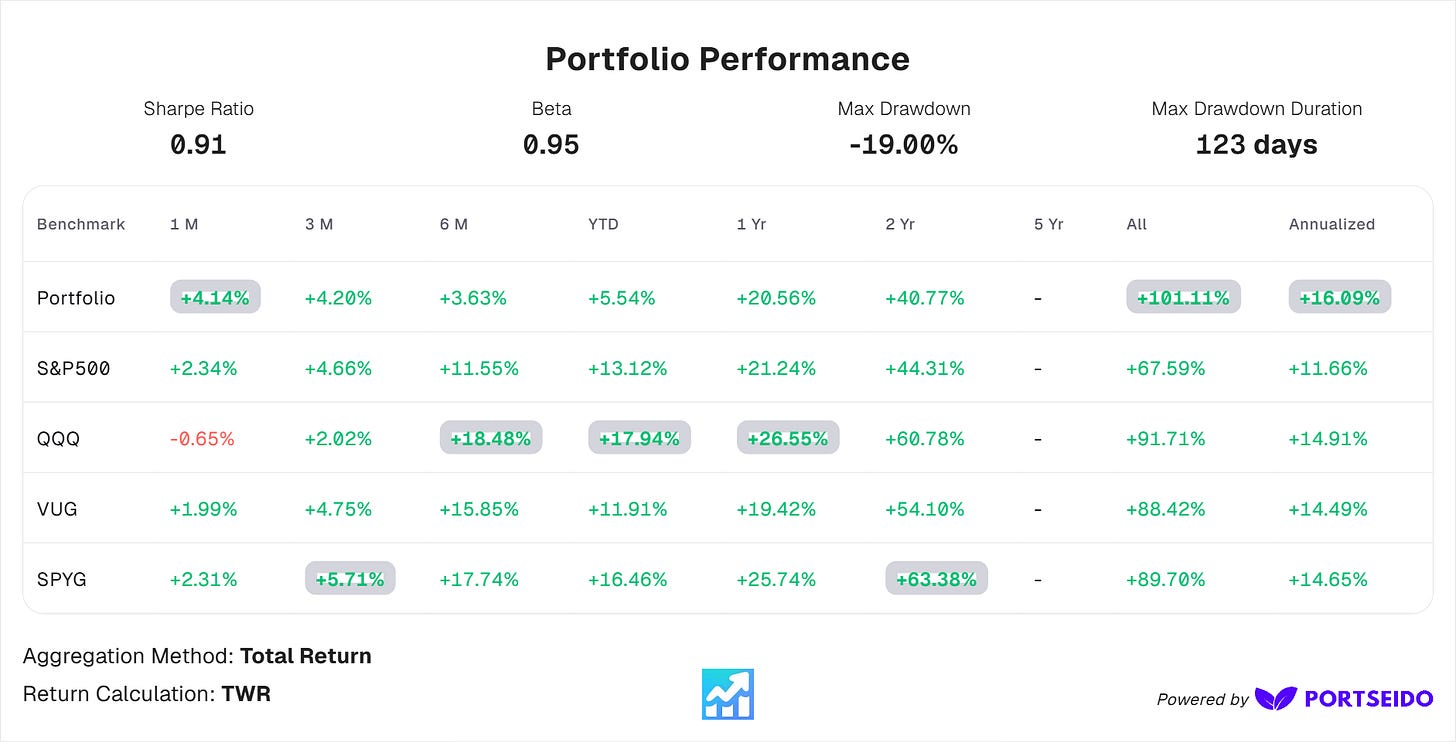Click the Max Drawdown -19.00% metric
Image resolution: width=1456 pixels, height=742 pixels.
[x=904, y=128]
